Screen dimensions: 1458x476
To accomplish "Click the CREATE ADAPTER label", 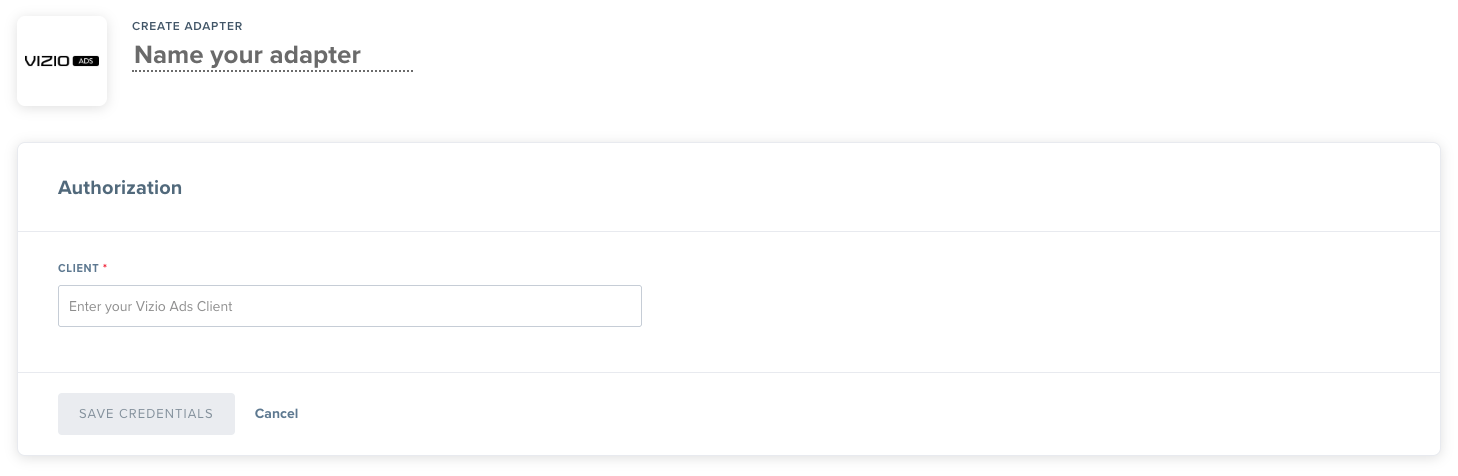I will (x=187, y=26).
